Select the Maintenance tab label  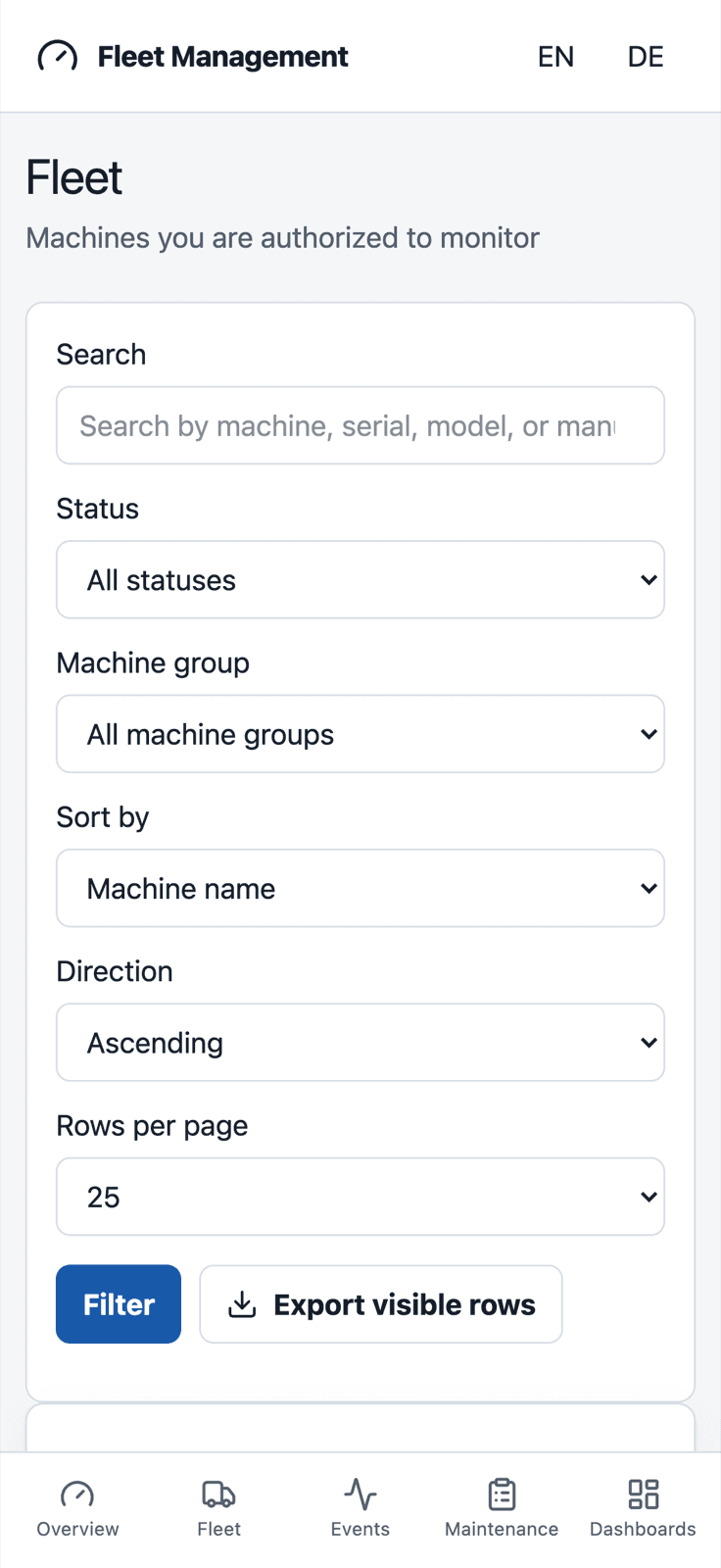[502, 1529]
